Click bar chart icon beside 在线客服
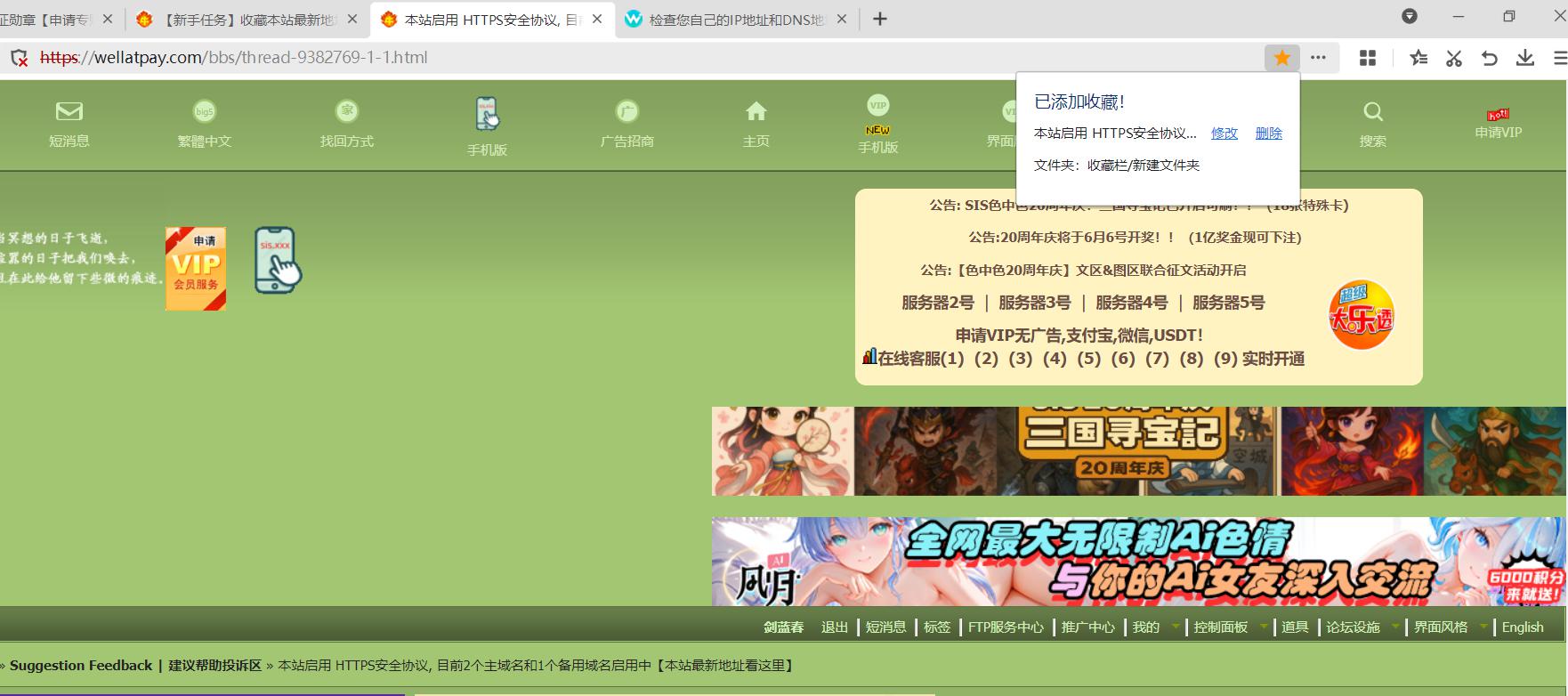Screen dimensions: 1568x696 point(869,357)
